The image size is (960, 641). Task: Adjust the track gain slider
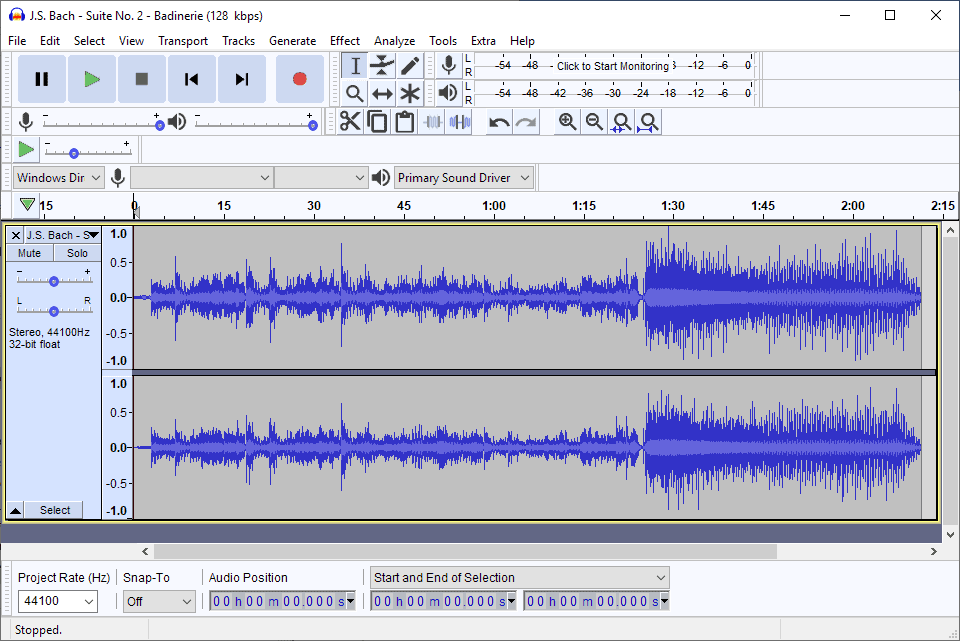click(x=54, y=280)
